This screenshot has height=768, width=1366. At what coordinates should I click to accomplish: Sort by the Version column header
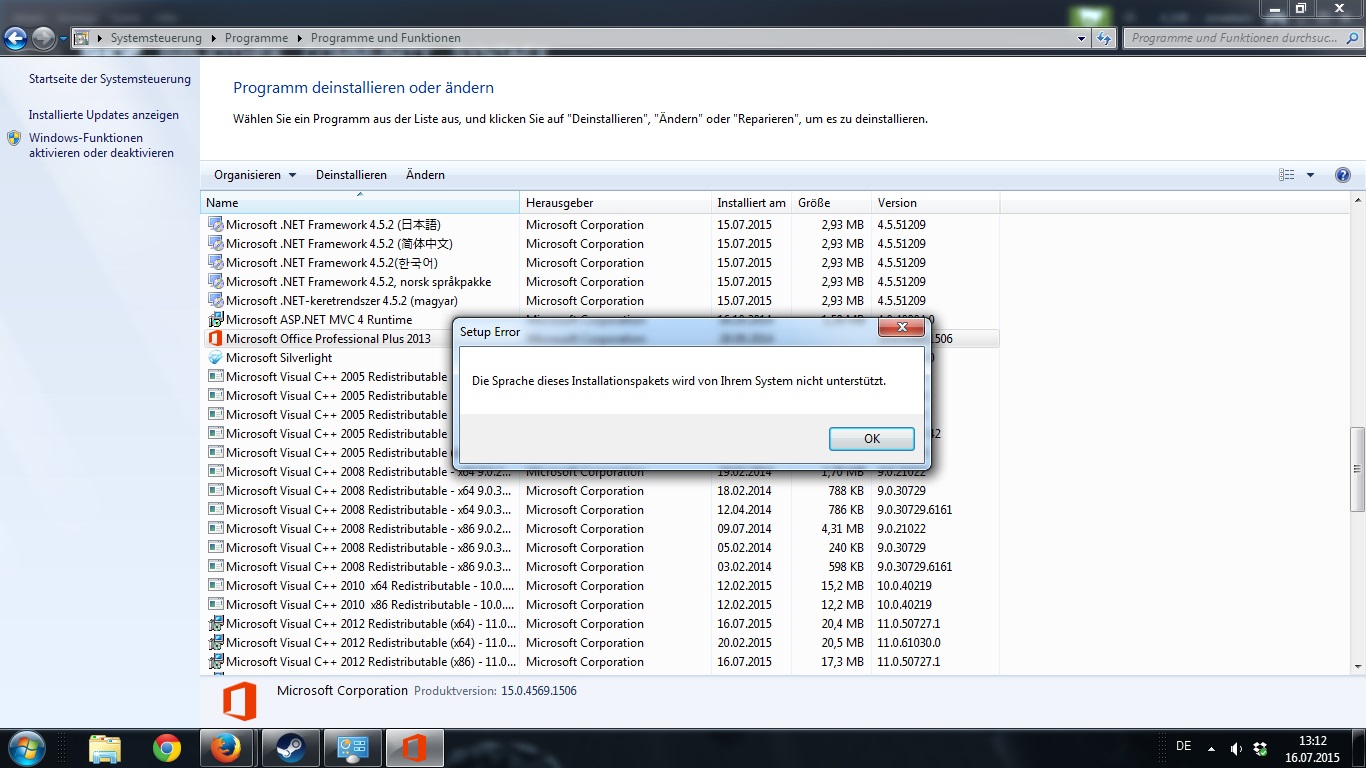pos(936,203)
